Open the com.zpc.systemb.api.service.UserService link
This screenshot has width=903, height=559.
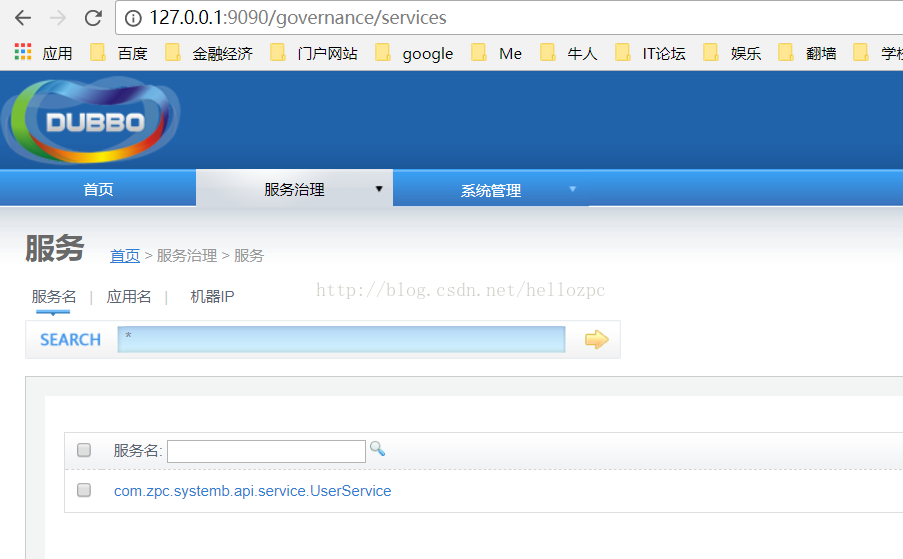(x=252, y=490)
